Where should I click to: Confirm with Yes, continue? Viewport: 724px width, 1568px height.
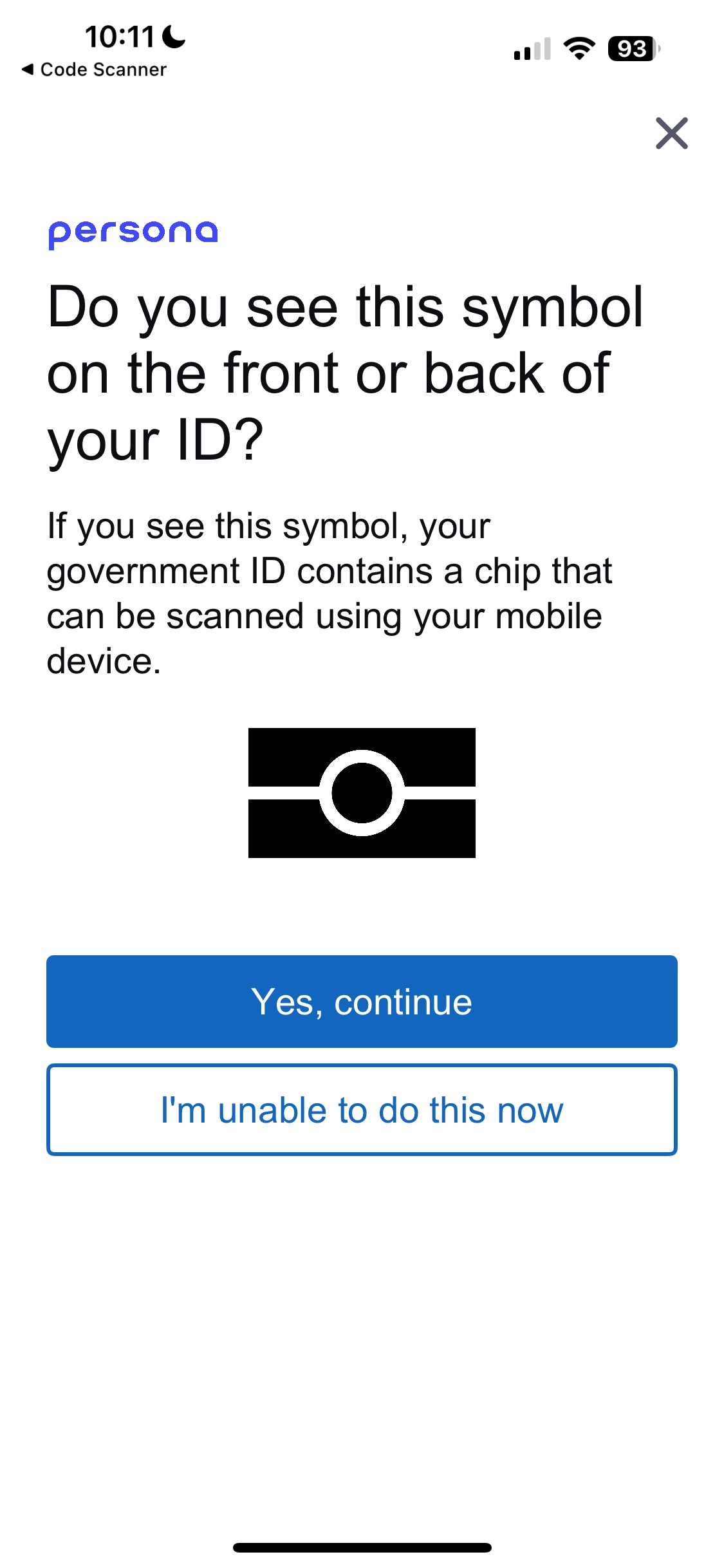[x=362, y=1002]
